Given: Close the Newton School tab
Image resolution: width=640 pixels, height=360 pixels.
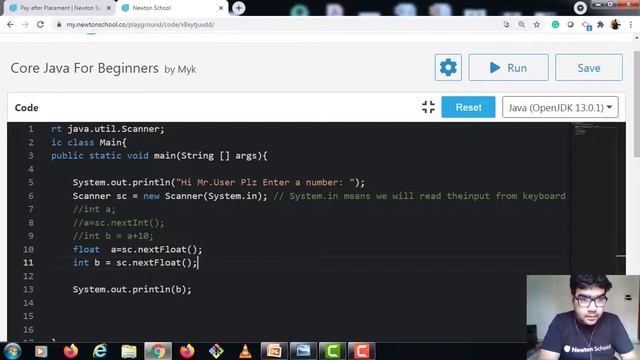Looking at the screenshot, I should [221, 8].
